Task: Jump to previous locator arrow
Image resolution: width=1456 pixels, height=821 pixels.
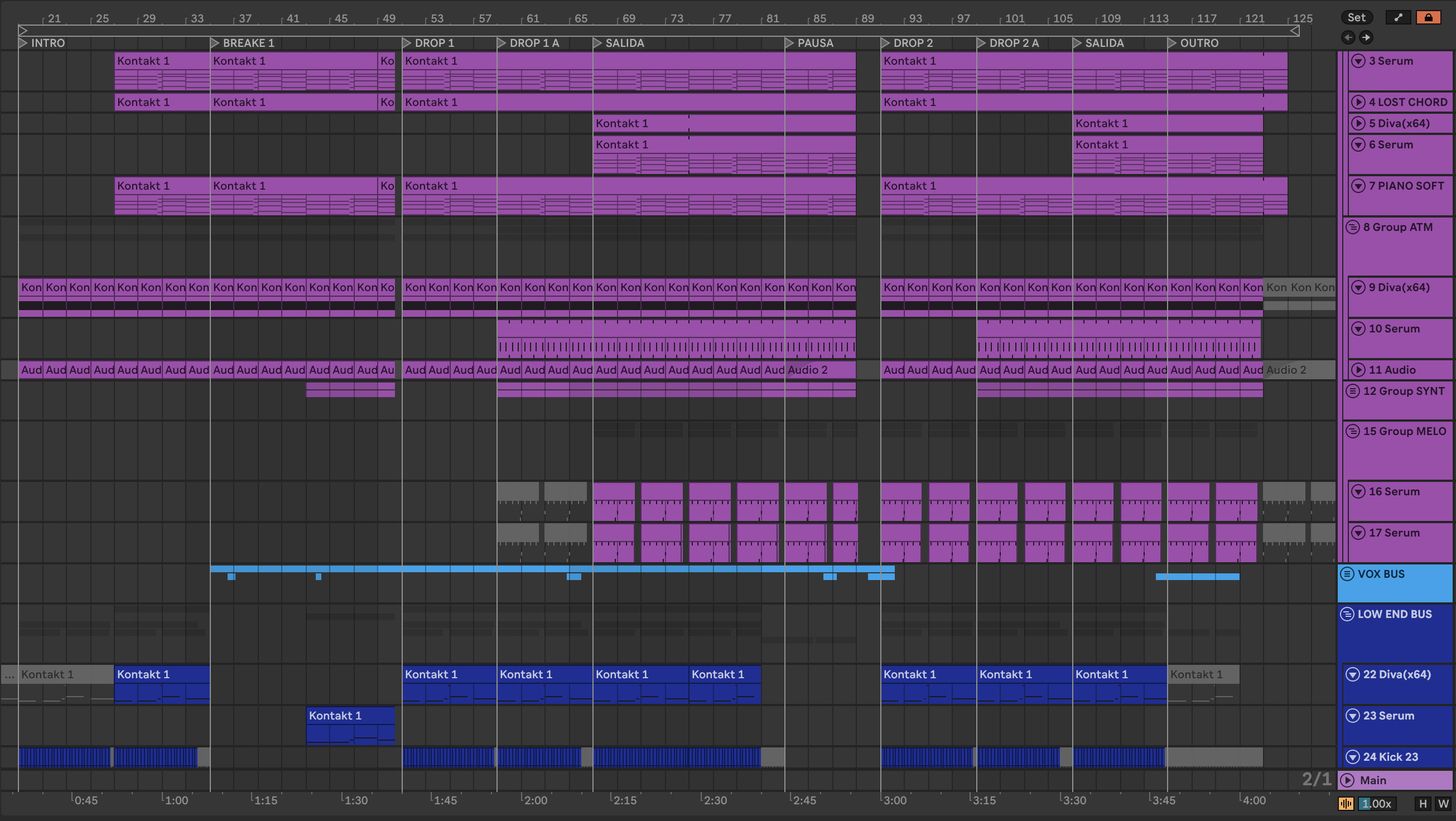Action: pos(1348,37)
